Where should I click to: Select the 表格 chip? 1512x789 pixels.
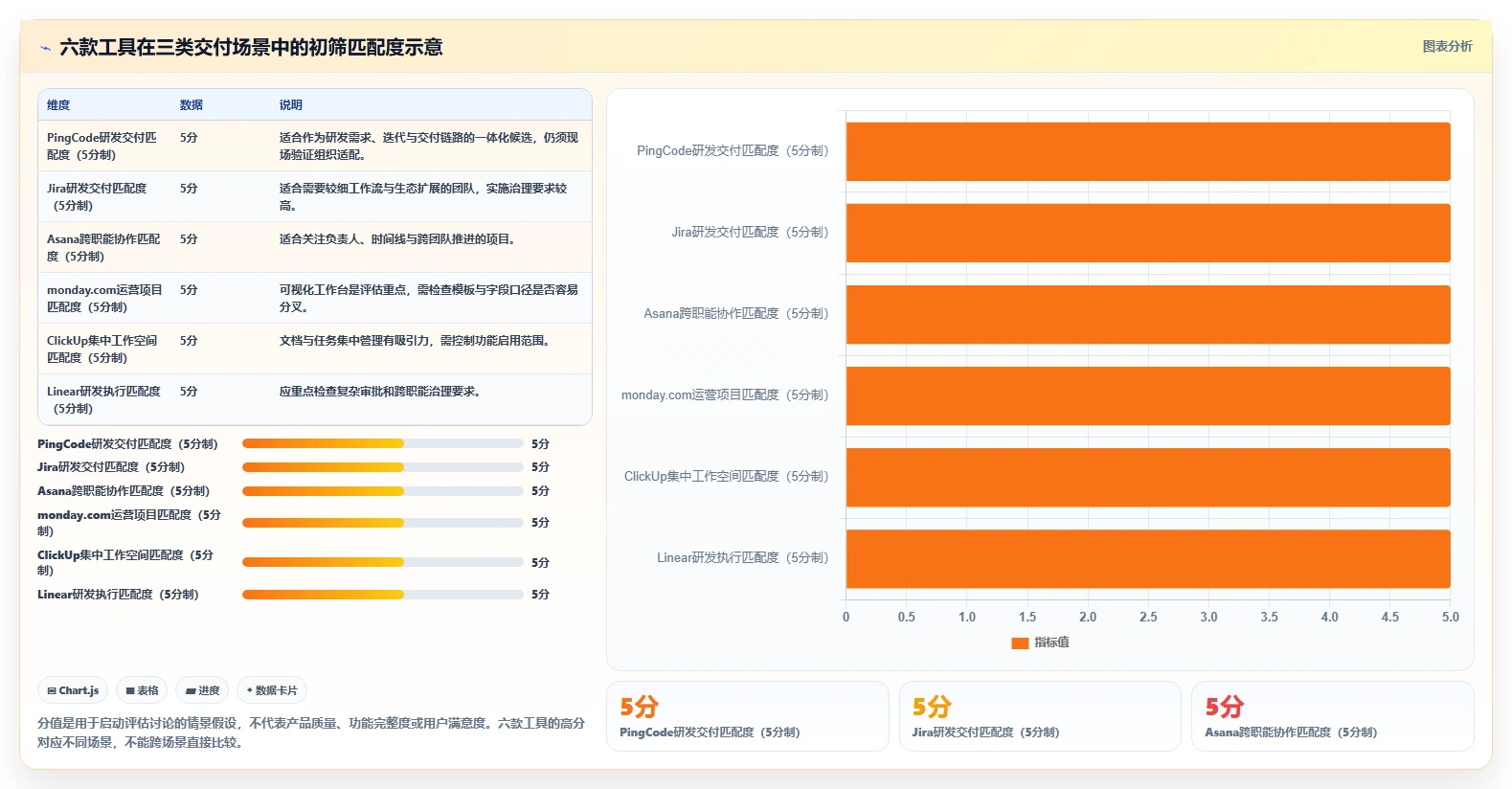[x=142, y=690]
